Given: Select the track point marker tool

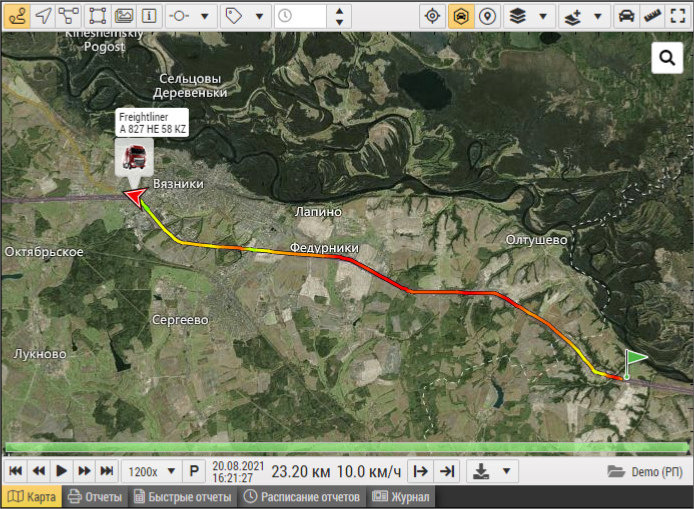Looking at the screenshot, I should [x=179, y=16].
